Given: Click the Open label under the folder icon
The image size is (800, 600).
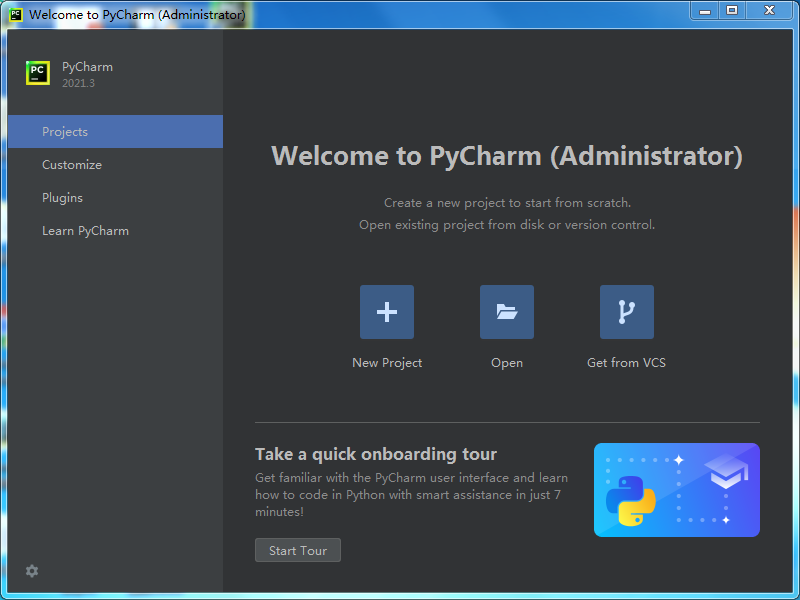Looking at the screenshot, I should pyautogui.click(x=507, y=363).
